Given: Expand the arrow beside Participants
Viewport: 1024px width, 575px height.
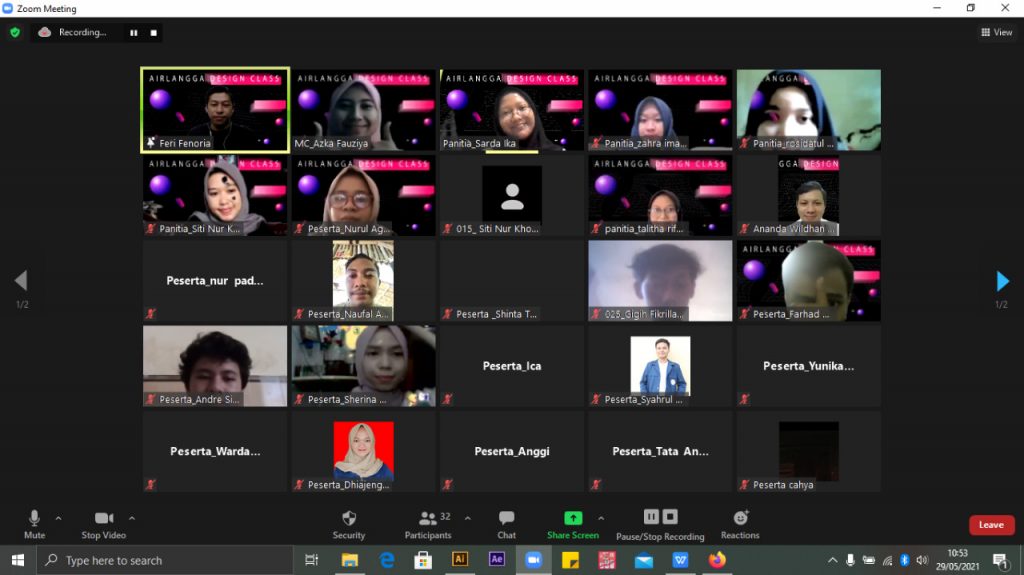Looking at the screenshot, I should tap(467, 518).
